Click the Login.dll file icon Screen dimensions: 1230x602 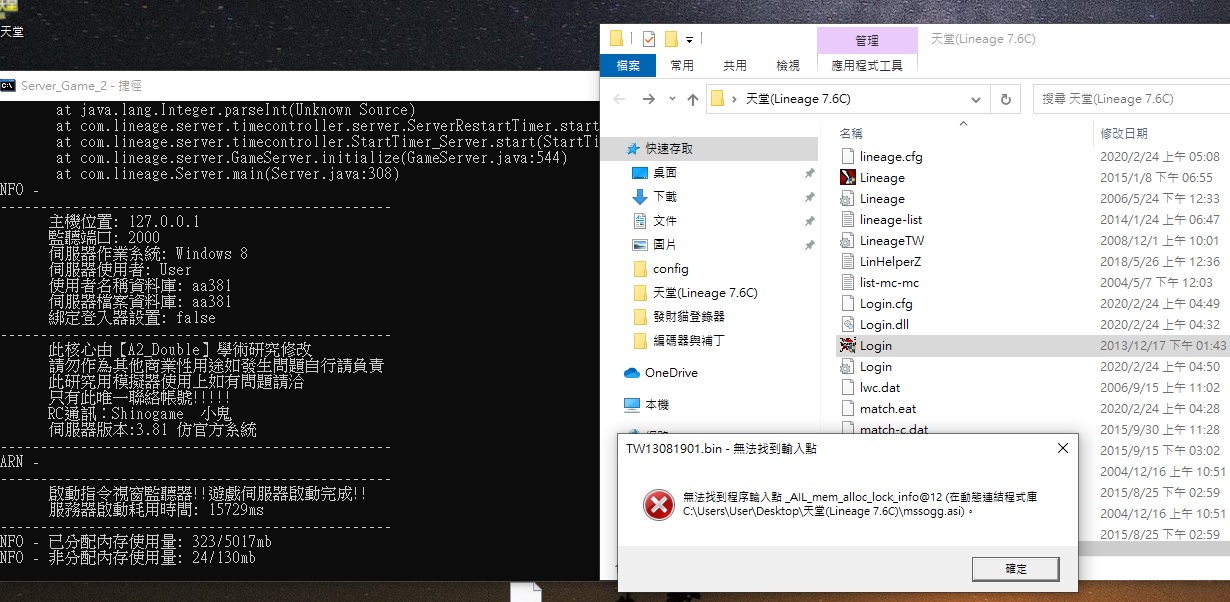(x=847, y=325)
